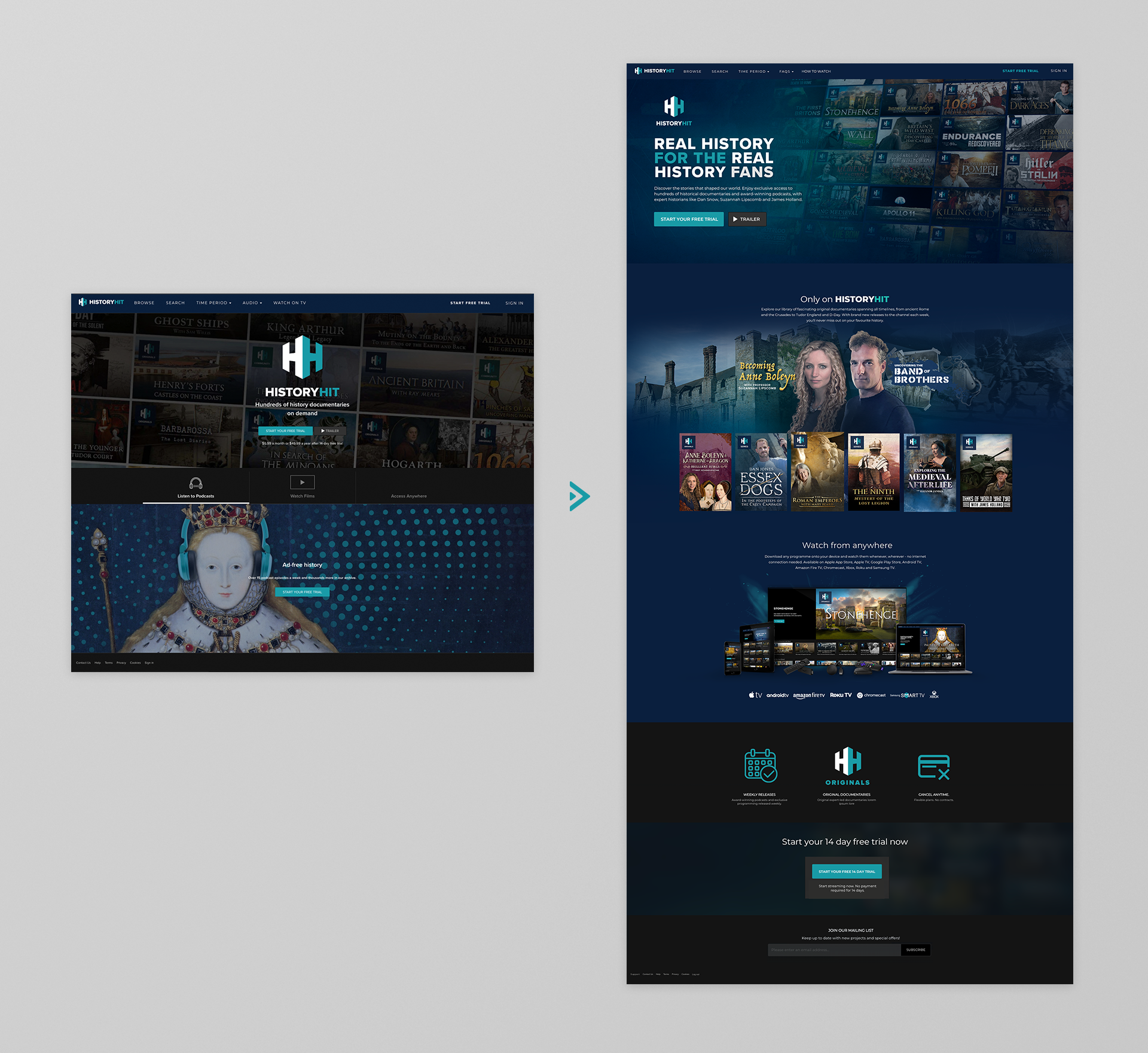Viewport: 1148px width, 1053px height.
Task: Click the large HistoryHit logo in right page hero
Action: click(674, 111)
